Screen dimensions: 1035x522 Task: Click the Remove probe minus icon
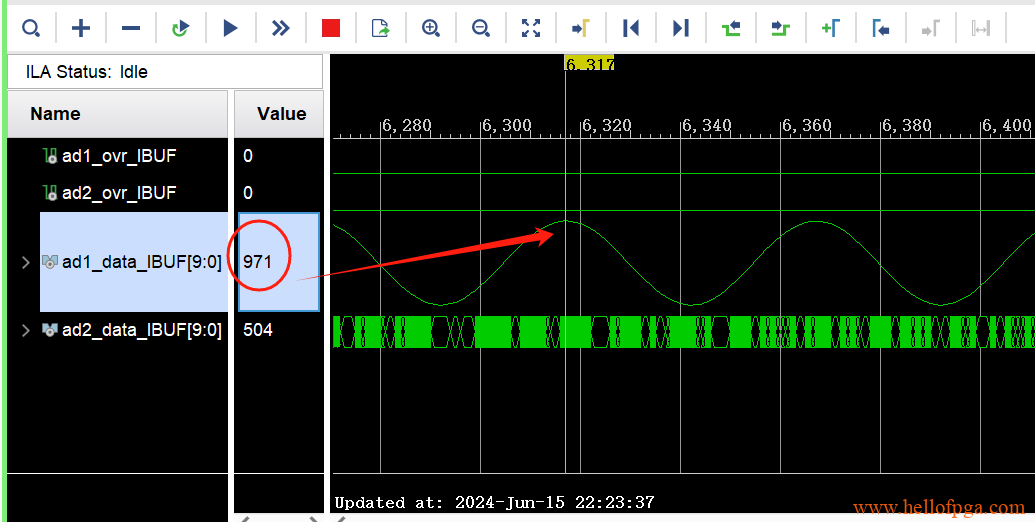pos(131,28)
